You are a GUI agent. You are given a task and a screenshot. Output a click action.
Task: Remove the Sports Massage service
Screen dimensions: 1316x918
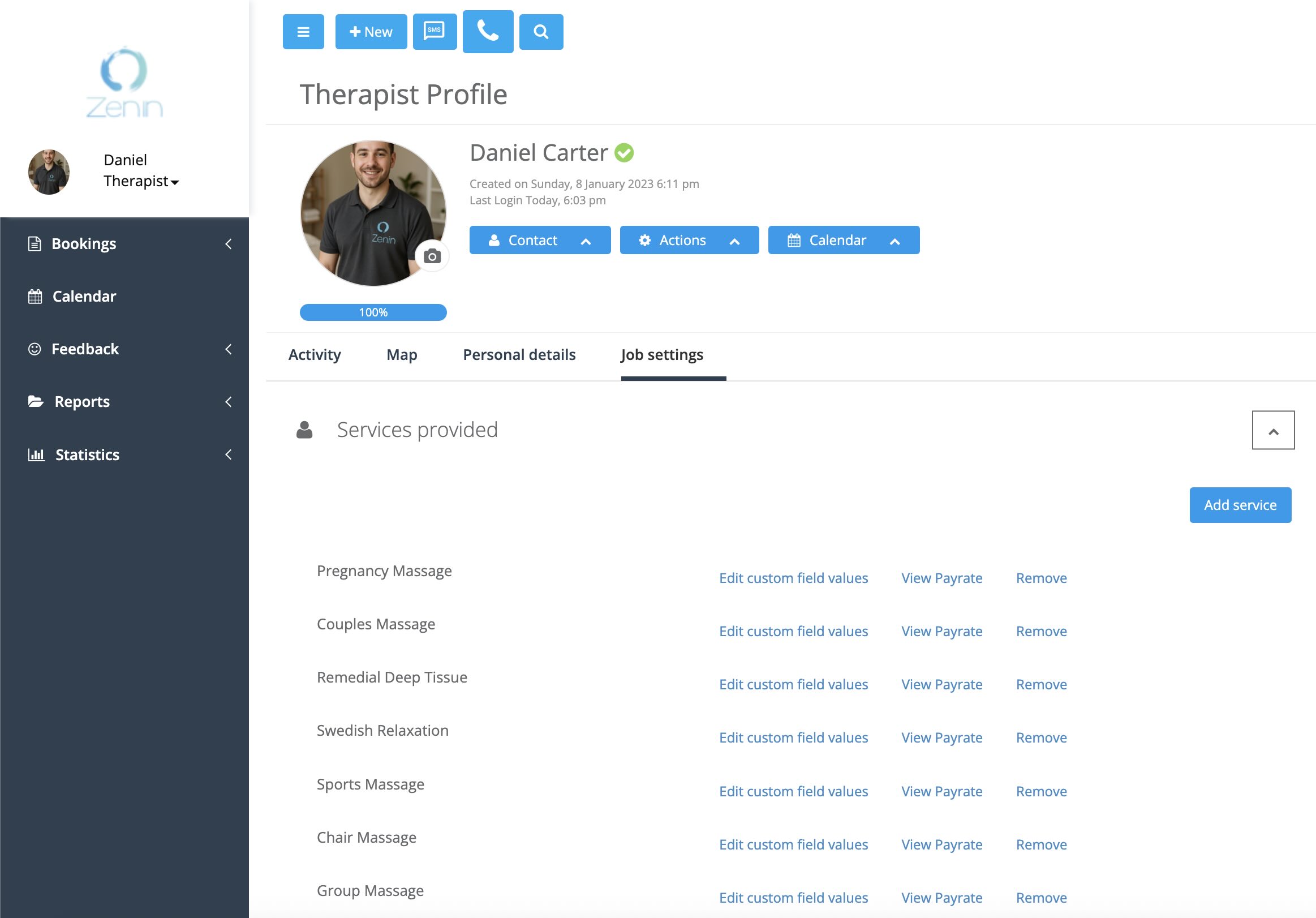(1041, 791)
